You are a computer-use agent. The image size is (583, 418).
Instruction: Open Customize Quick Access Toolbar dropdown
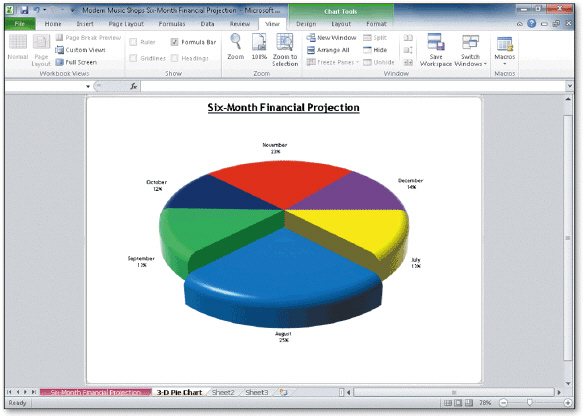(x=73, y=10)
